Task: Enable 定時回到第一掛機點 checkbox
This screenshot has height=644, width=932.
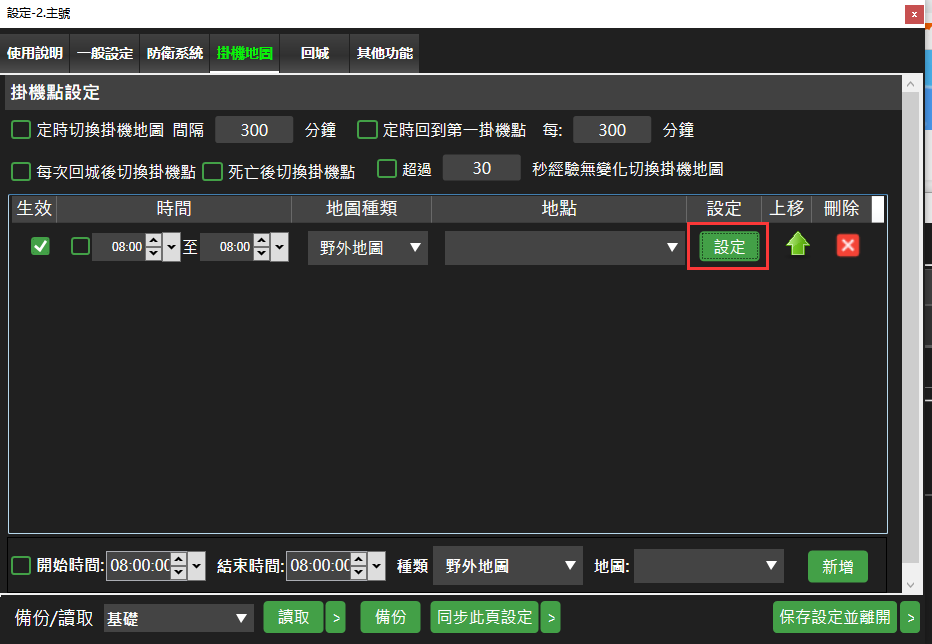Action: (367, 130)
